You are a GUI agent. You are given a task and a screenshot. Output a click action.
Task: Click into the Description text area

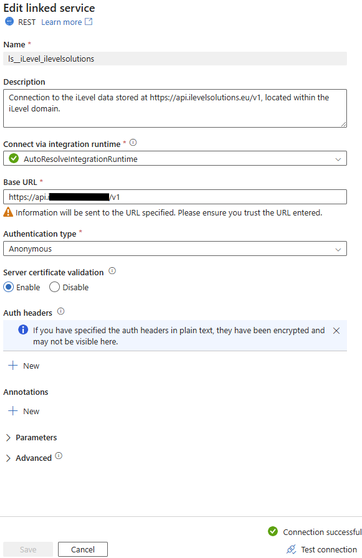(175, 109)
